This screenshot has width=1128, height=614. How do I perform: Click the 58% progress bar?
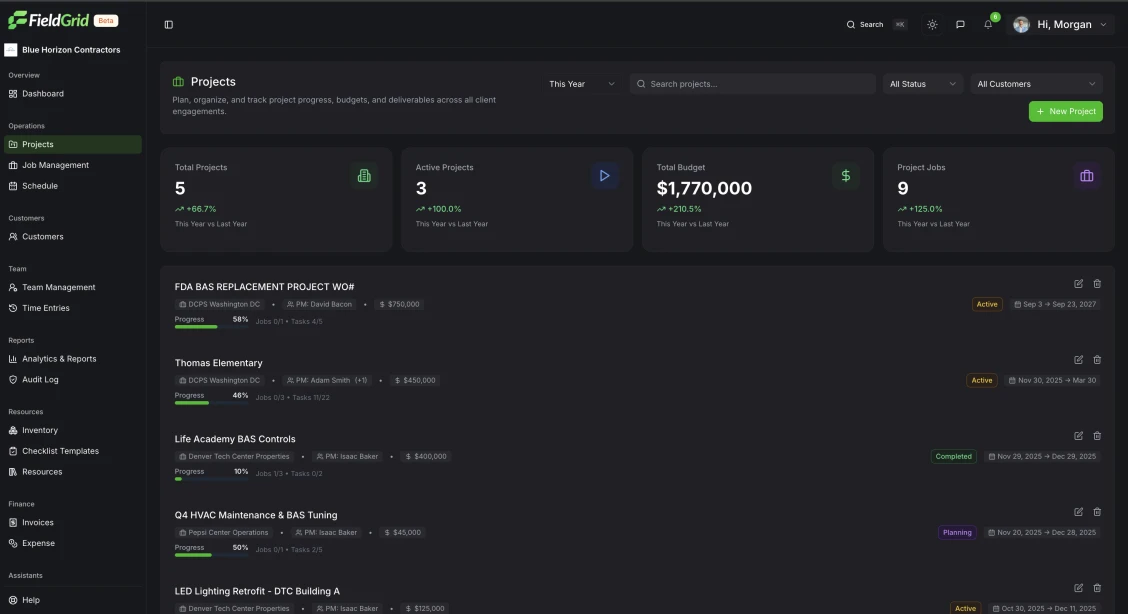coord(212,327)
